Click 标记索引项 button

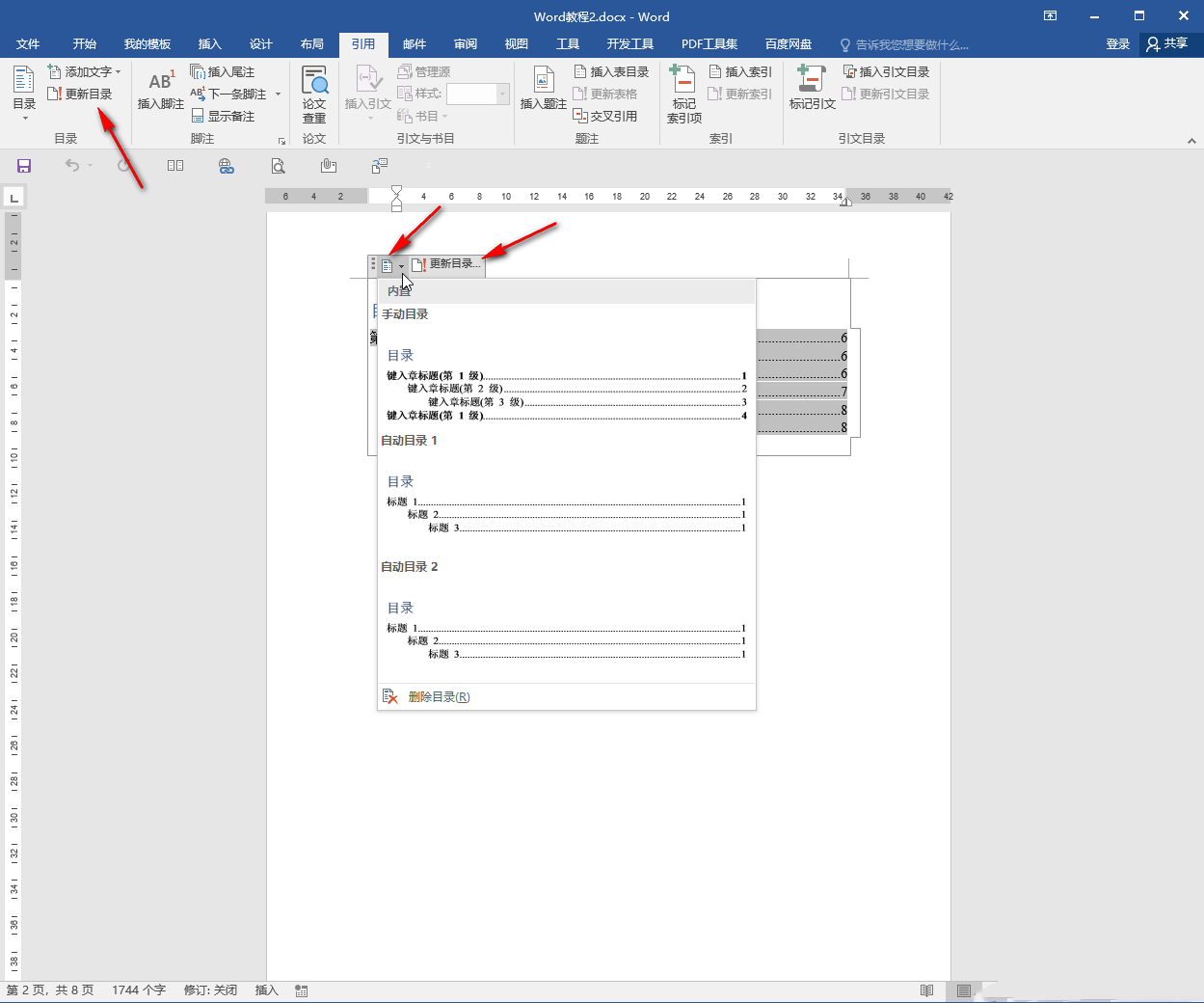683,94
